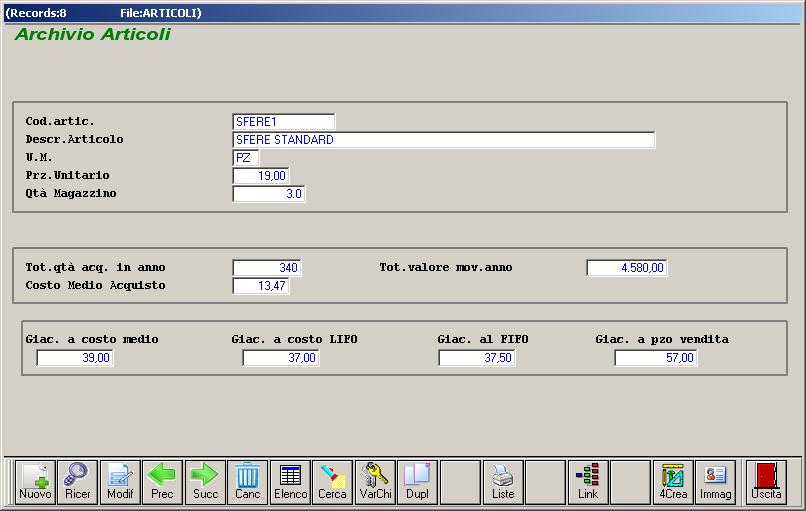Image resolution: width=806 pixels, height=511 pixels.
Task: Click the Records:8 title bar text
Action: pyautogui.click(x=36, y=13)
